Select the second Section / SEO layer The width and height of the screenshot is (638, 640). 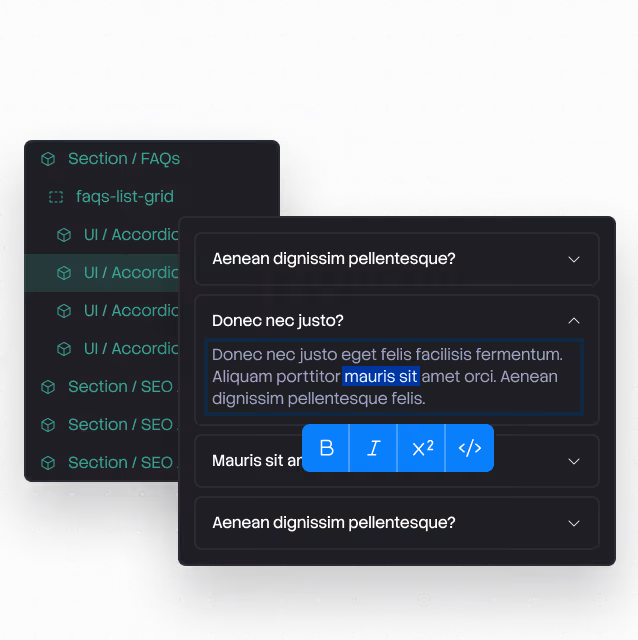102,424
